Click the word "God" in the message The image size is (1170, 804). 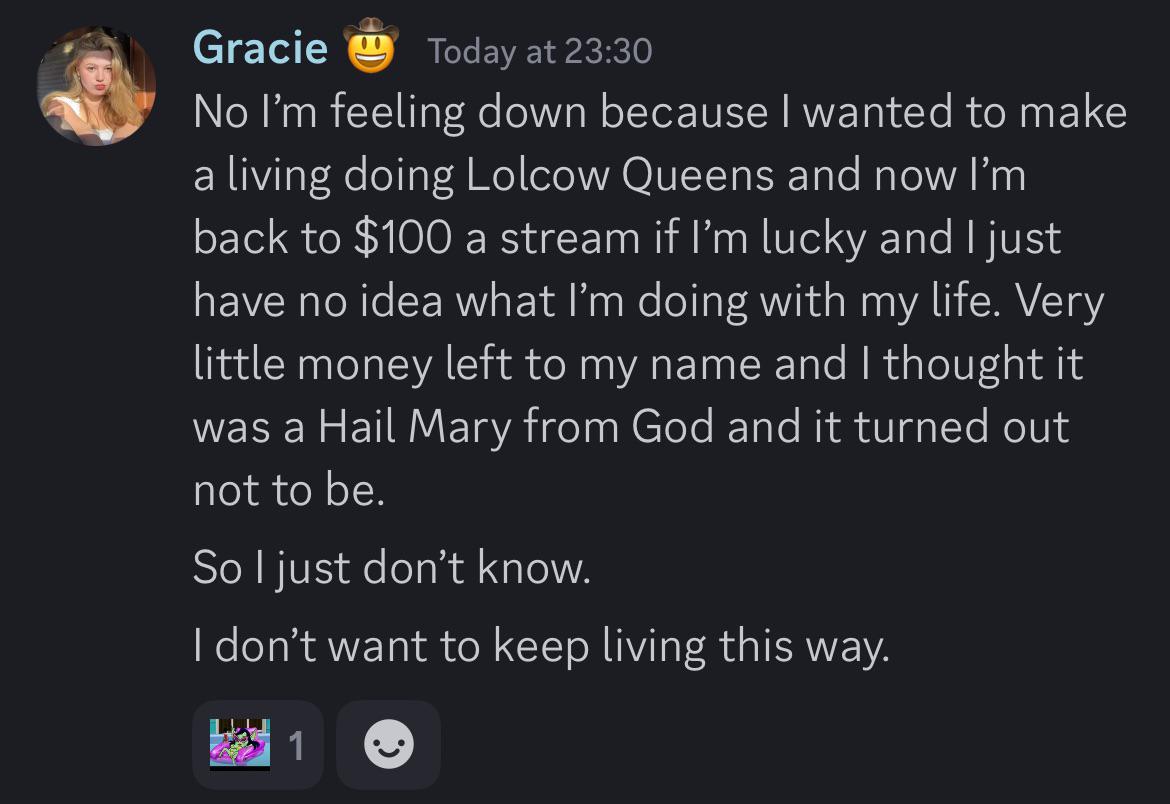pyautogui.click(x=672, y=427)
